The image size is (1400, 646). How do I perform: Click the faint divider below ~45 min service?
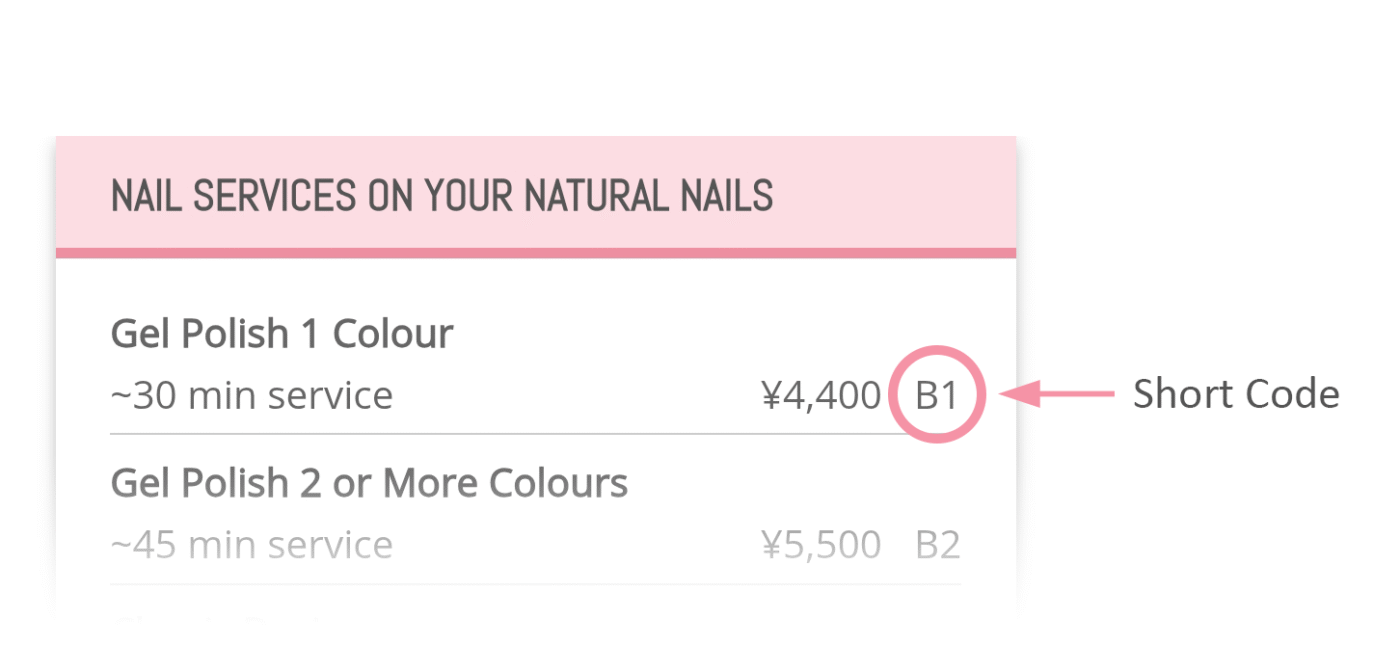click(535, 584)
